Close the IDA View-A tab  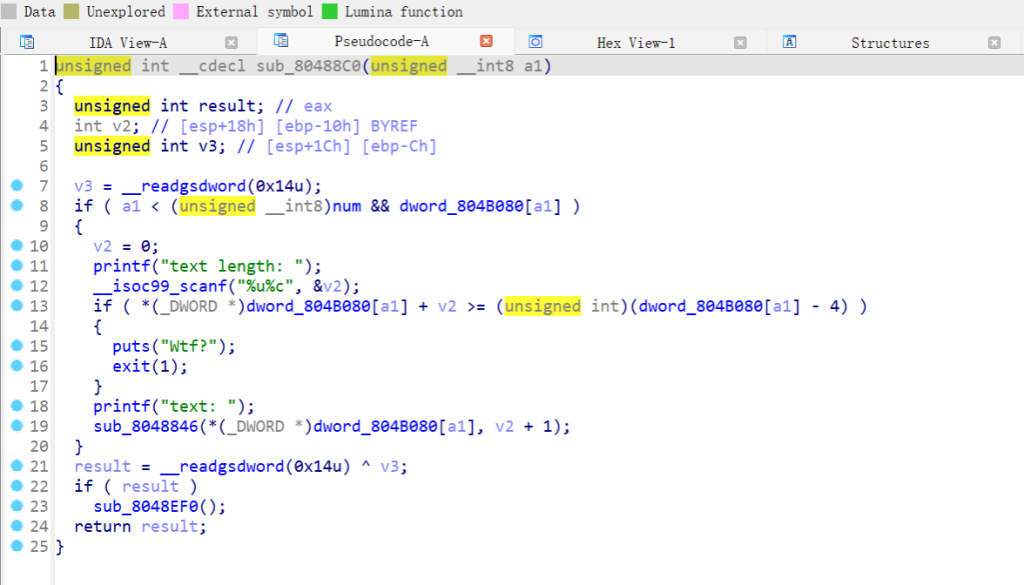point(231,42)
